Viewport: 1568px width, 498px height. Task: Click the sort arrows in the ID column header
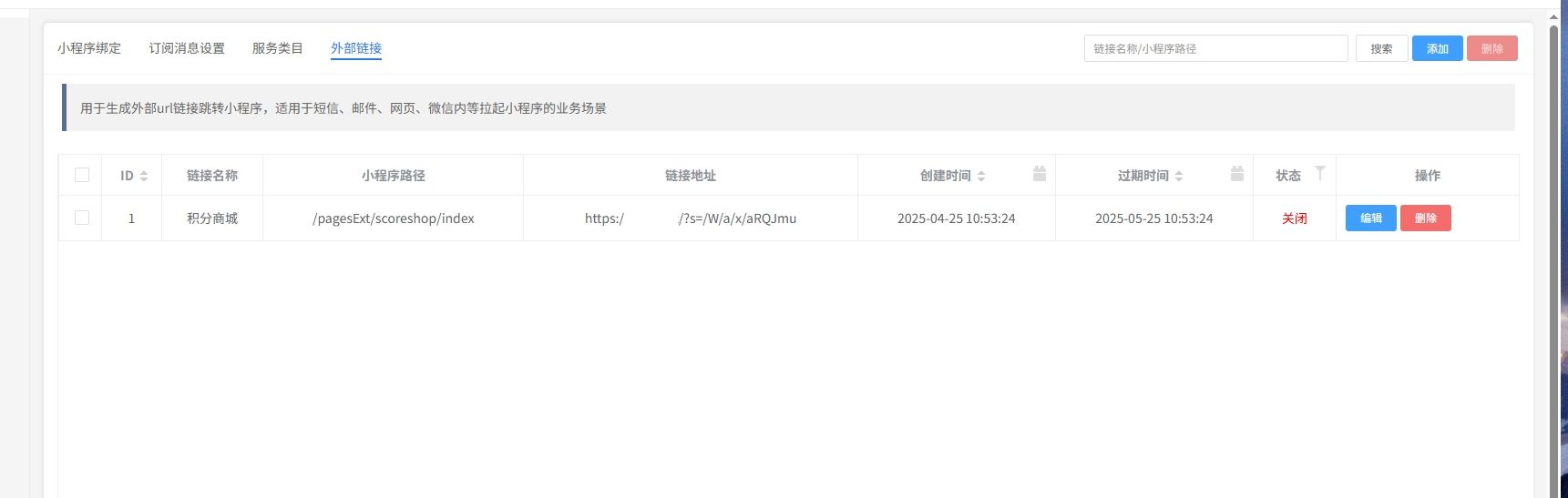tap(143, 176)
